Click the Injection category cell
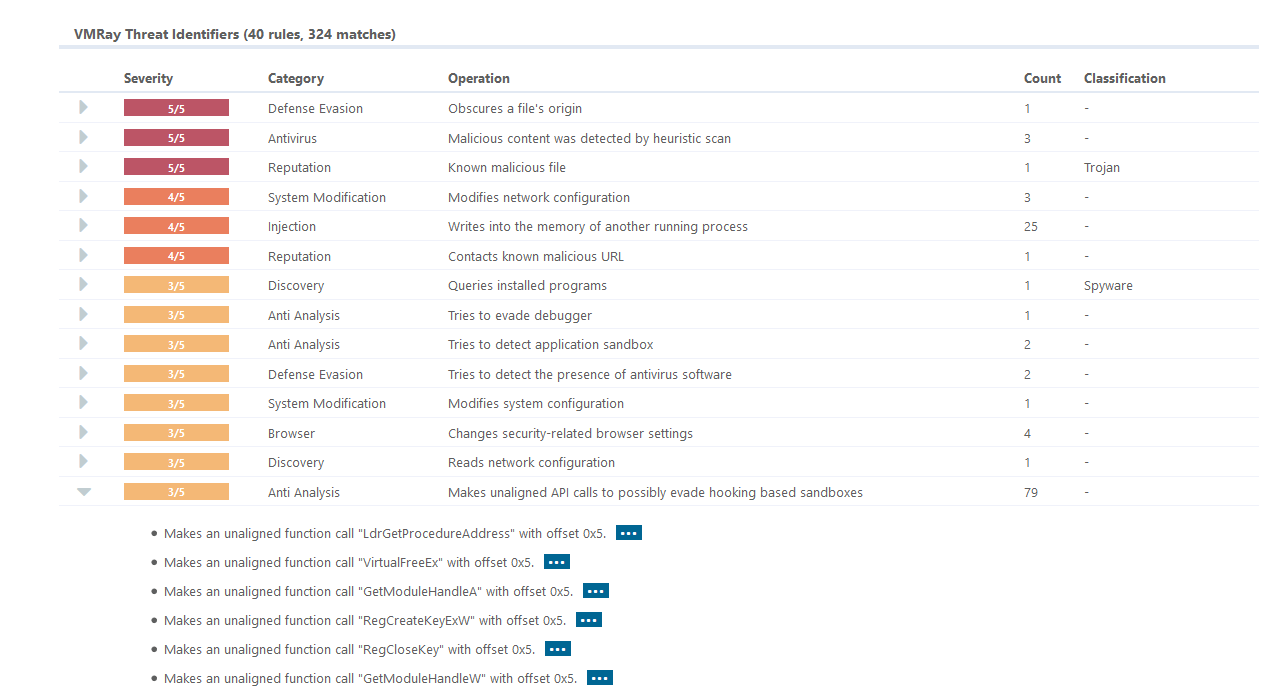The width and height of the screenshot is (1282, 699). click(292, 226)
